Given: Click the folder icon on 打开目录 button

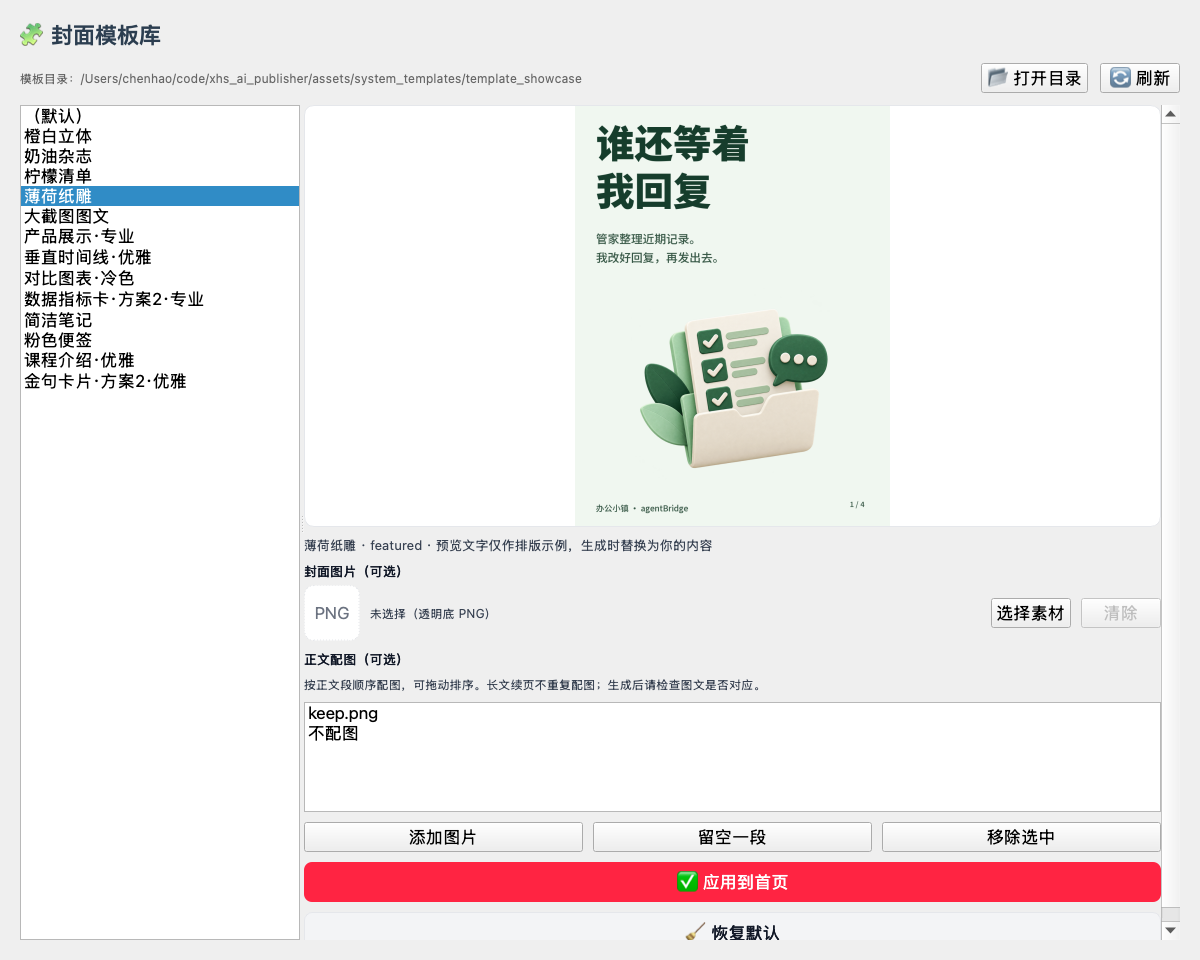Looking at the screenshot, I should [998, 78].
